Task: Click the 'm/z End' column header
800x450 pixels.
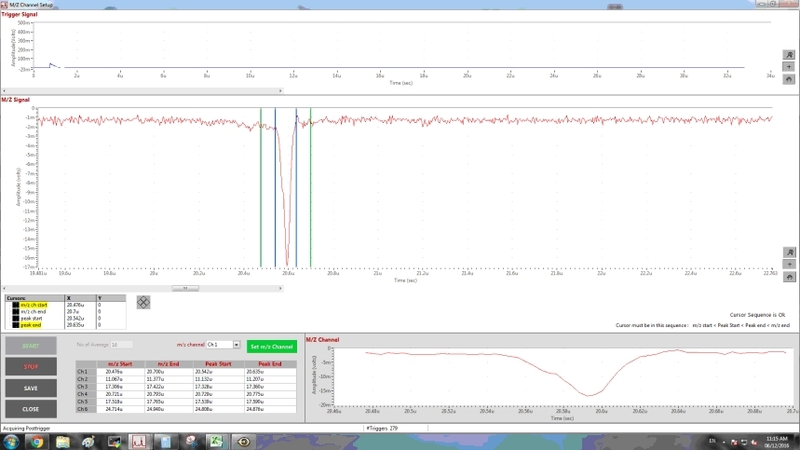Action: tap(169, 364)
